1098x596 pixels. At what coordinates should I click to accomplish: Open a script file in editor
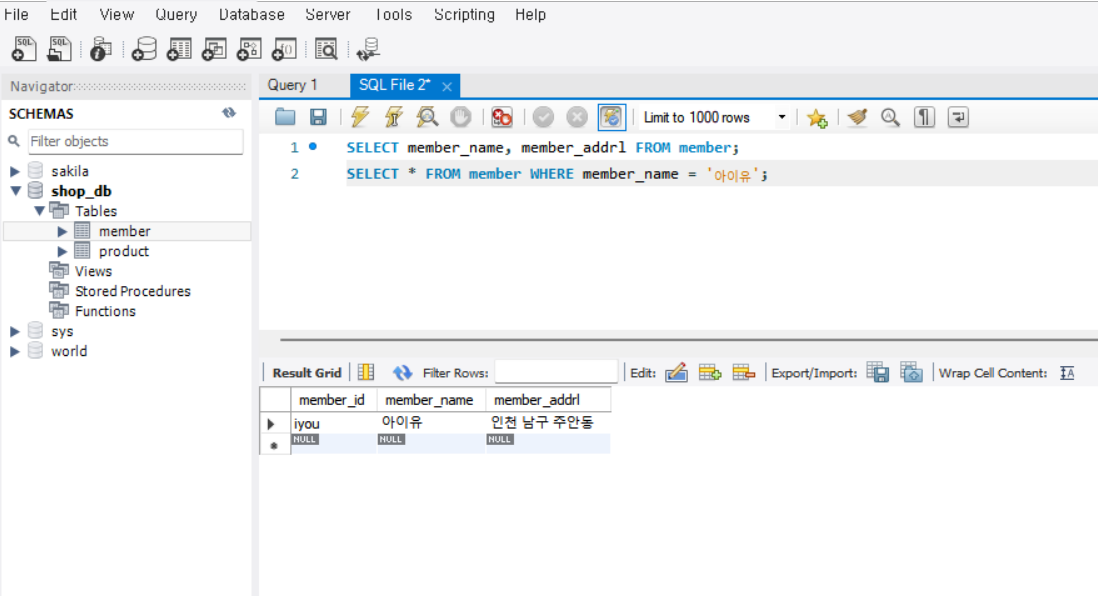(x=285, y=117)
